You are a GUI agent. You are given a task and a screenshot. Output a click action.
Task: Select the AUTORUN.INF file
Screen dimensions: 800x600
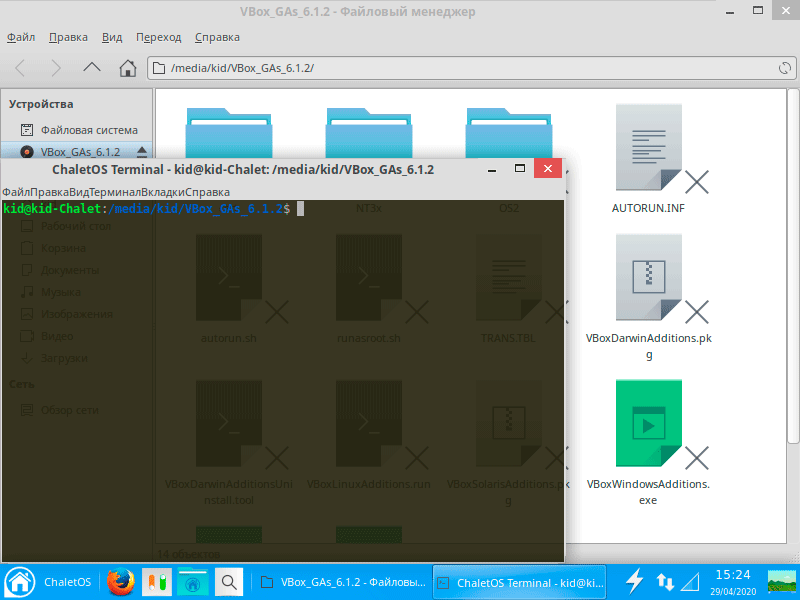point(648,159)
